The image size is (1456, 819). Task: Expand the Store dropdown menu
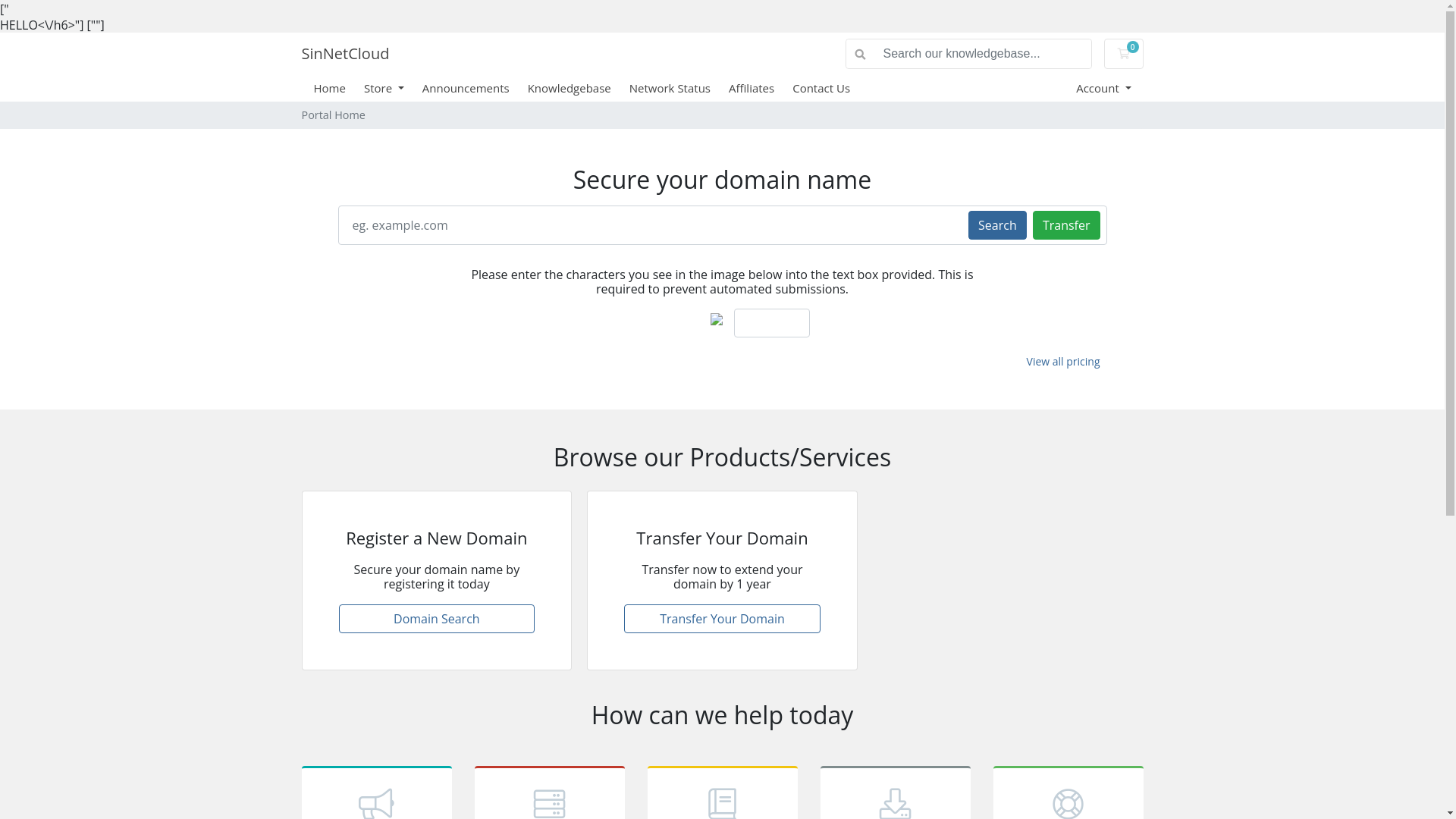[x=384, y=88]
